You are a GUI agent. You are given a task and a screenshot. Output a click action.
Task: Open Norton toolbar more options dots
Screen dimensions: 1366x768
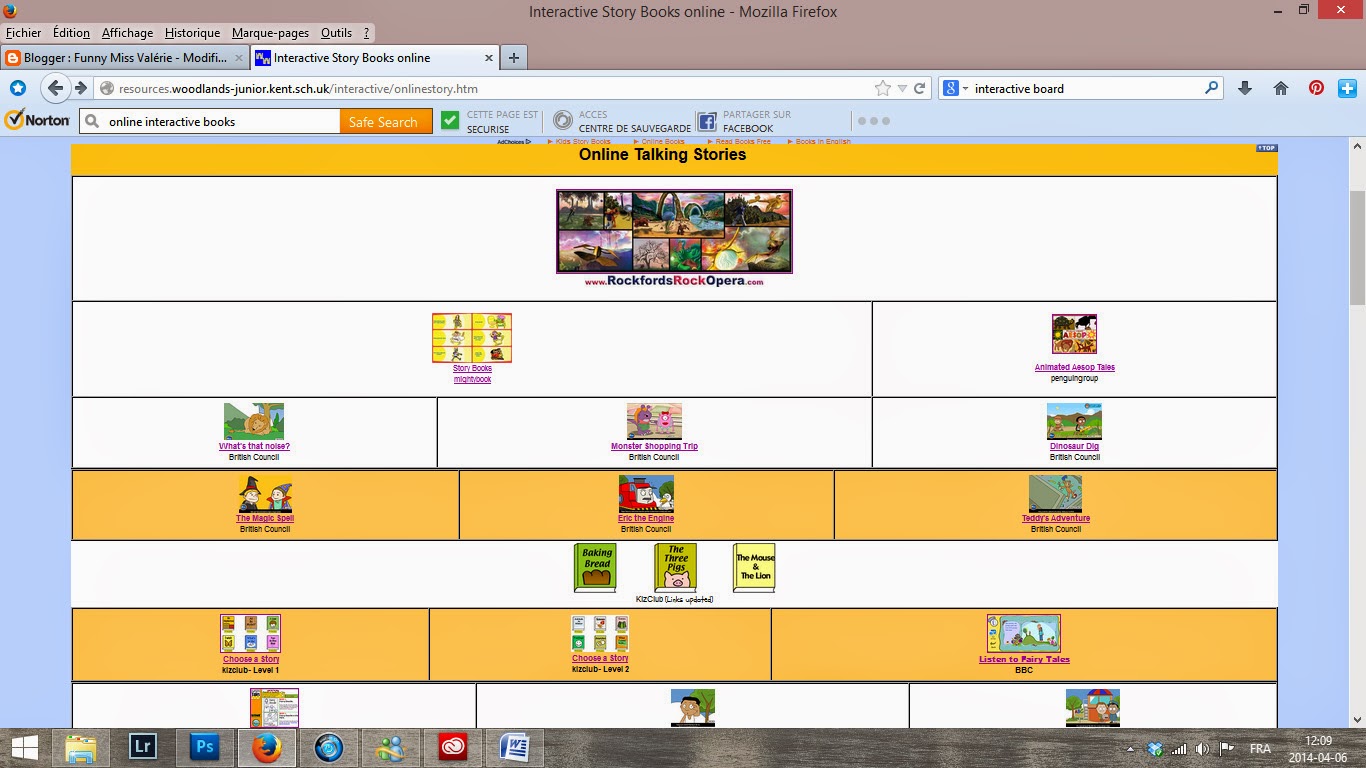873,121
